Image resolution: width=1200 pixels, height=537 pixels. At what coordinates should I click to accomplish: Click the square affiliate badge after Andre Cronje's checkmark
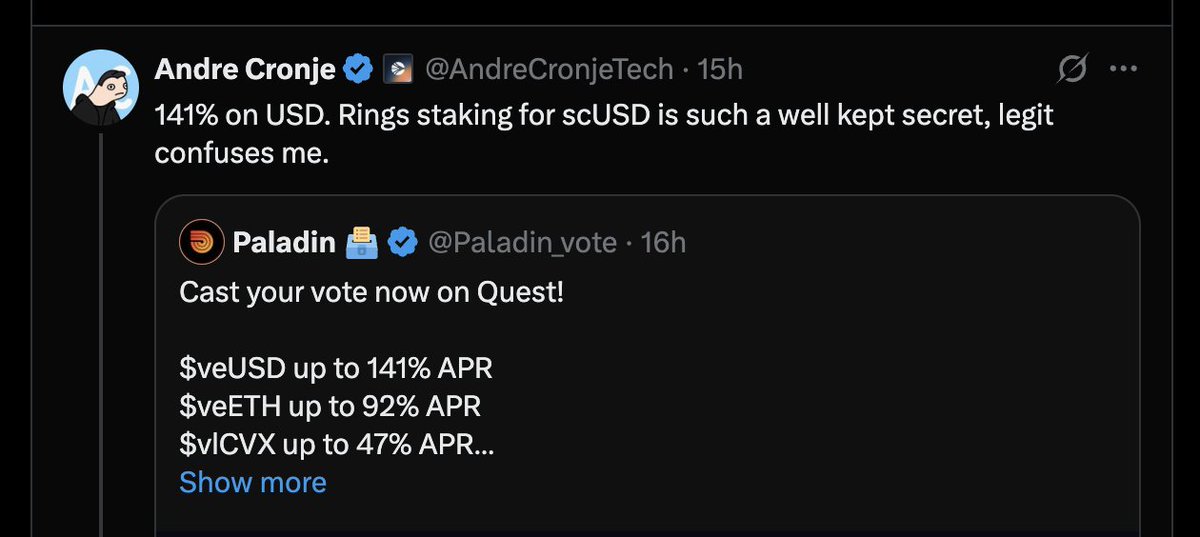click(398, 70)
